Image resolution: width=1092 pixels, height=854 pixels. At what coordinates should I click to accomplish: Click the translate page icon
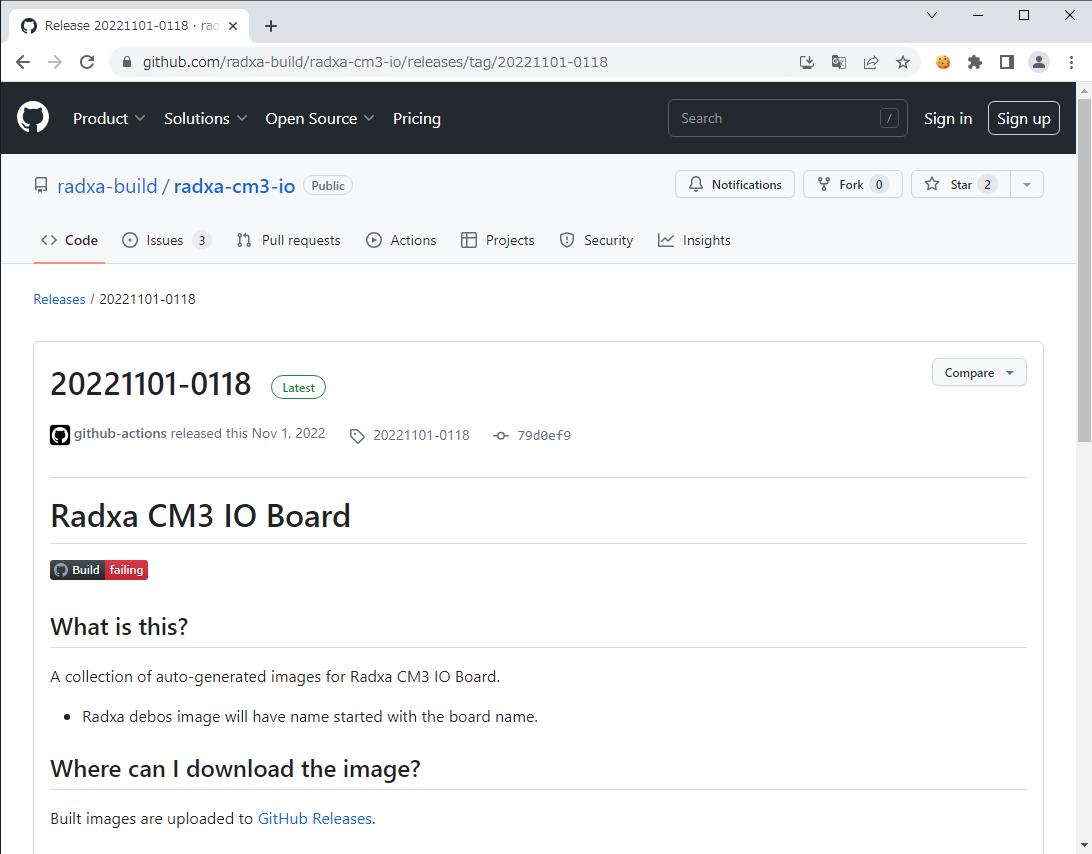pyautogui.click(x=838, y=62)
